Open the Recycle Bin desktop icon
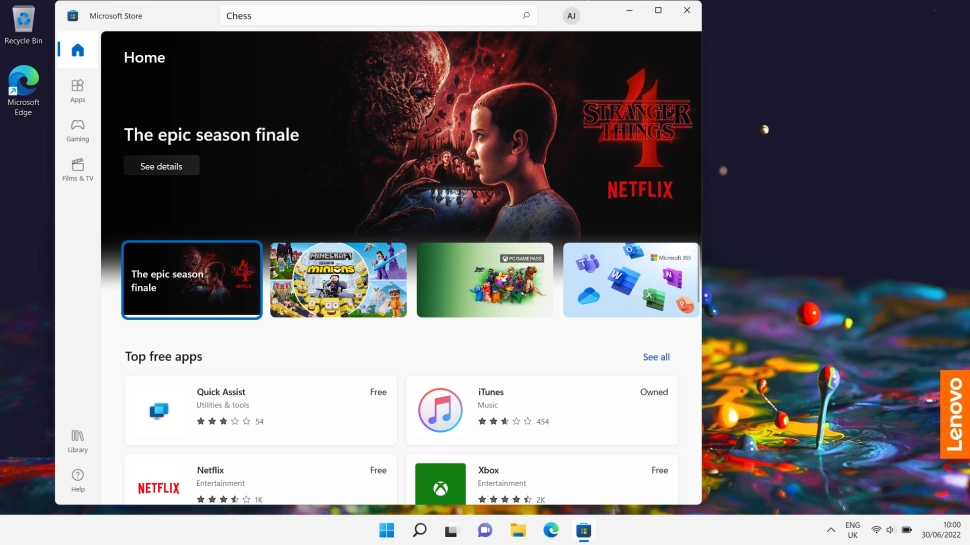Screen dimensions: 970x545 point(24,25)
